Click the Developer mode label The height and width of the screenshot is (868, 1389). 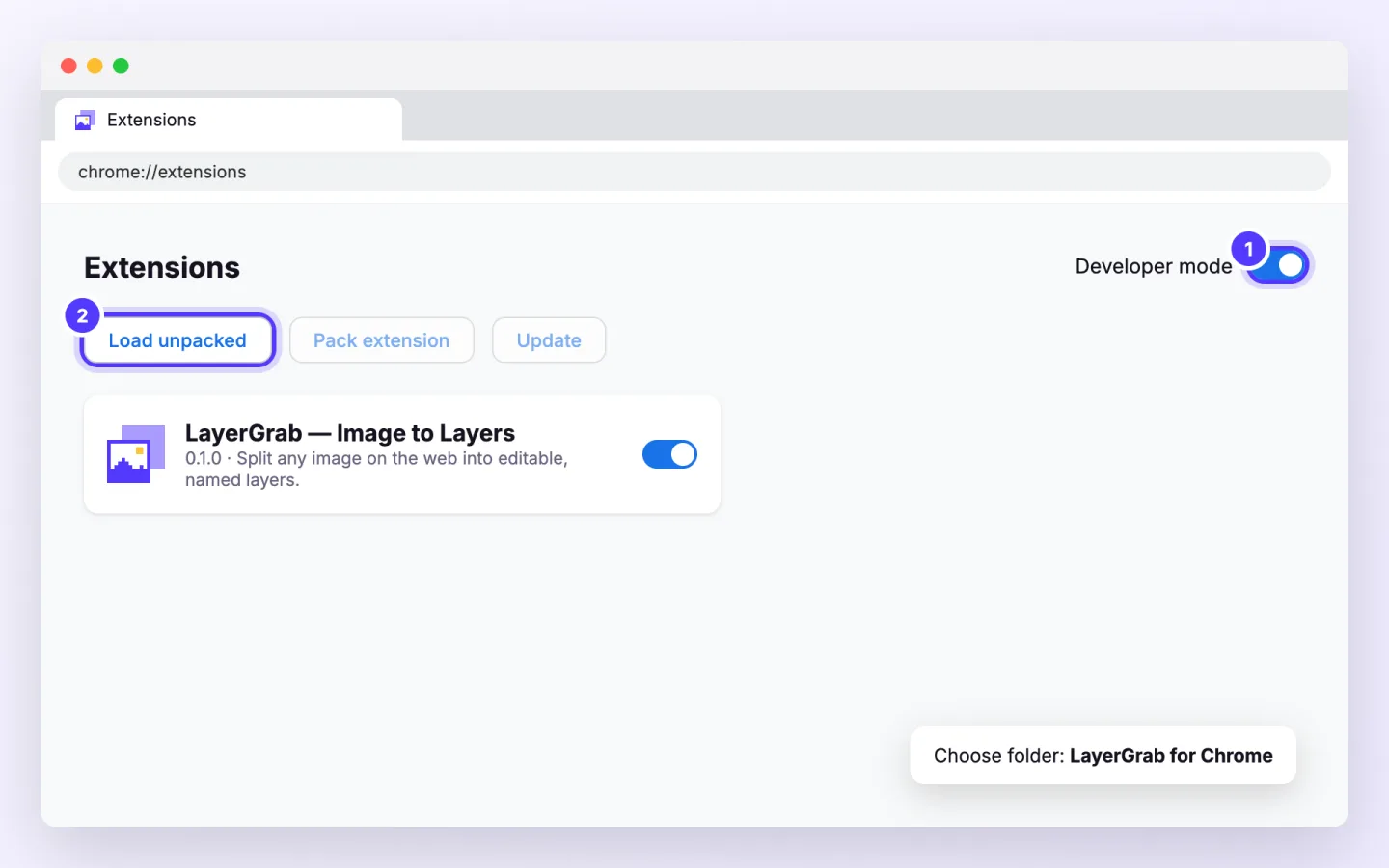(x=1154, y=266)
